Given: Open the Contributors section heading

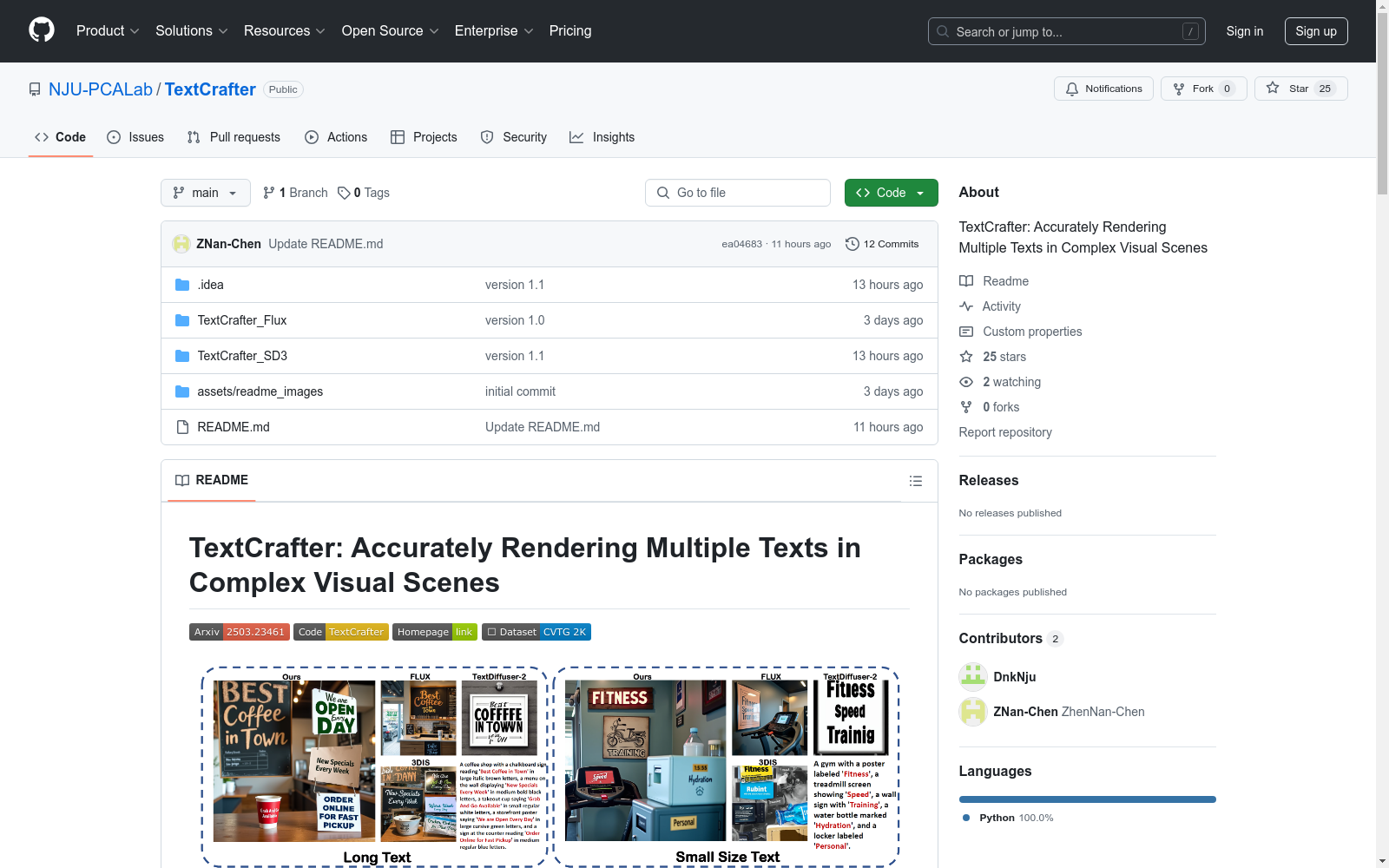Looking at the screenshot, I should 1010,638.
